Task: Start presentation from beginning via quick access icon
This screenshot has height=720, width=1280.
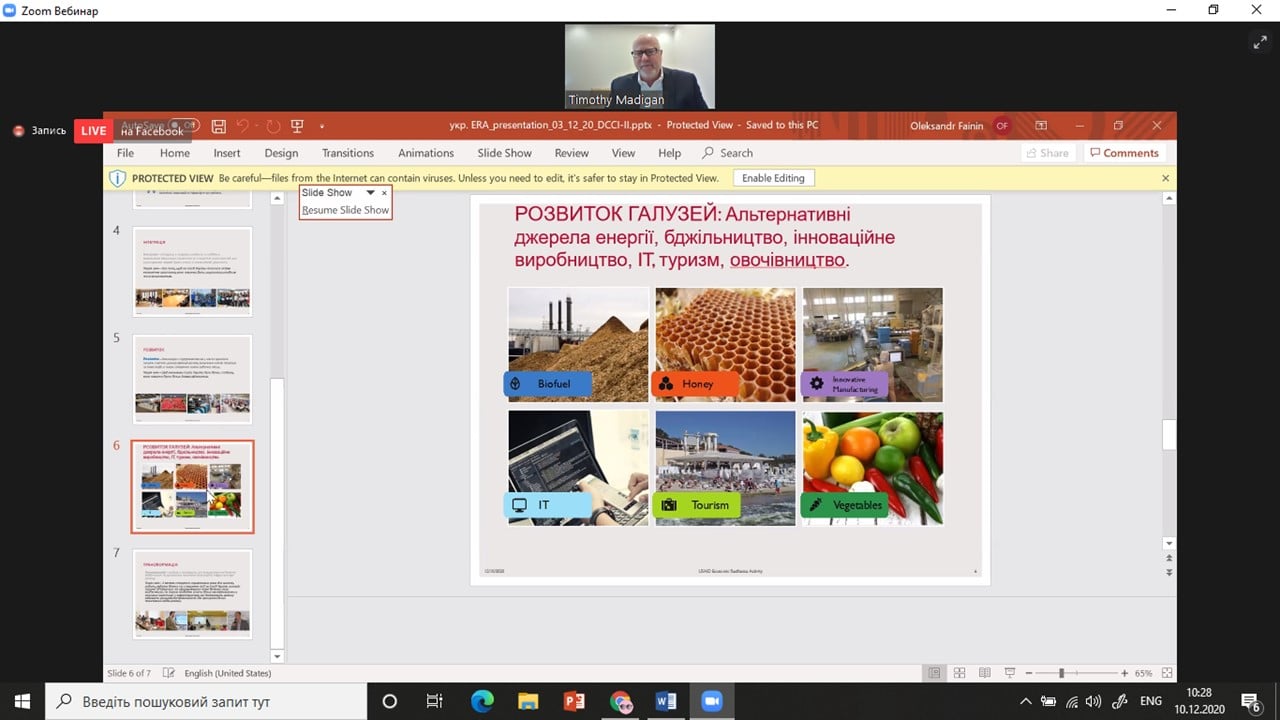Action: (x=297, y=126)
